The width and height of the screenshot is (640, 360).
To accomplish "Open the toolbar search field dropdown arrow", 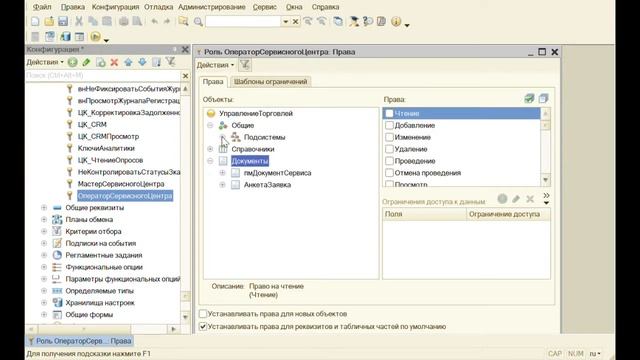I will point(286,21).
